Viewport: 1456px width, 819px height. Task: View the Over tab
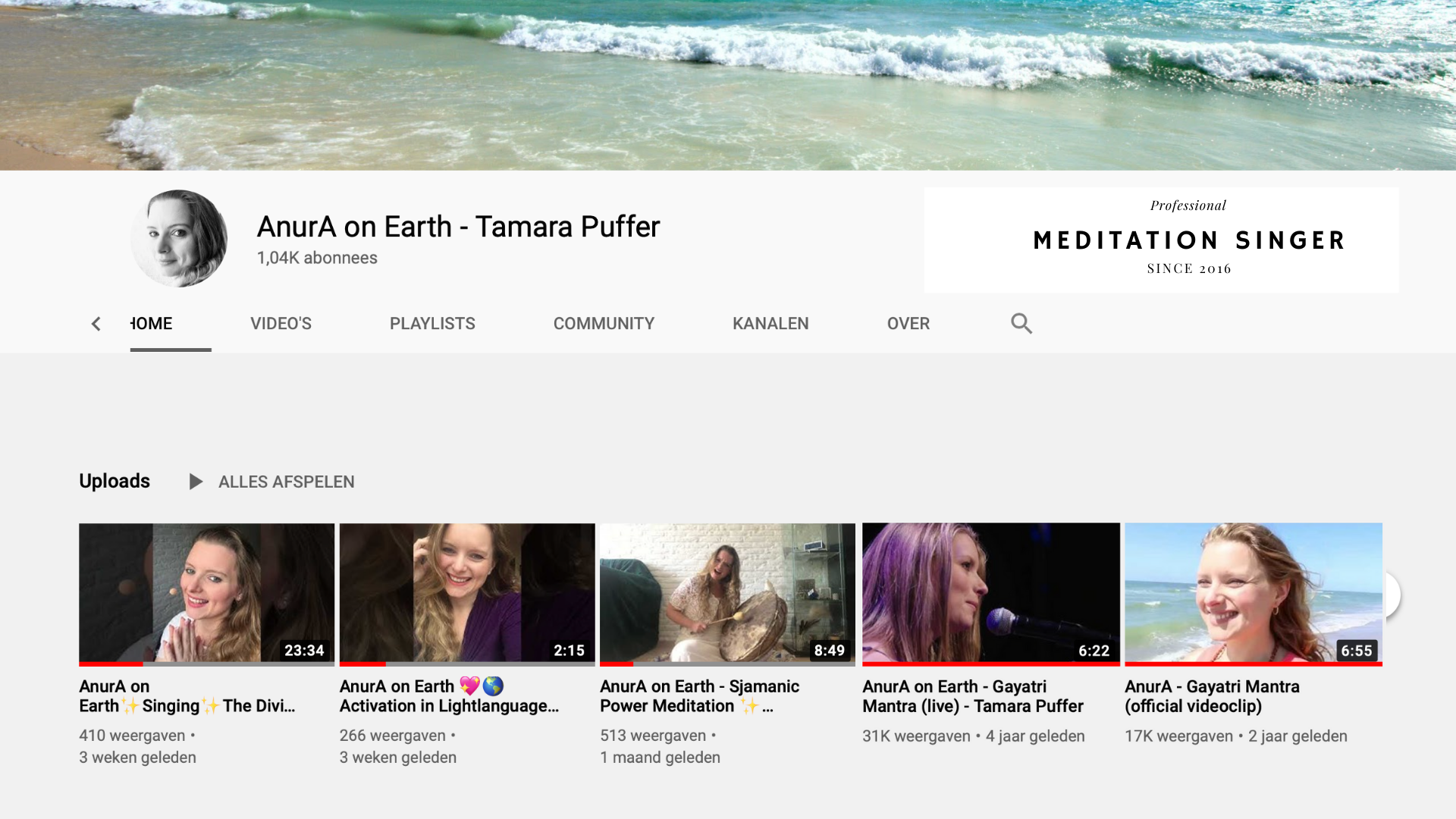click(908, 324)
